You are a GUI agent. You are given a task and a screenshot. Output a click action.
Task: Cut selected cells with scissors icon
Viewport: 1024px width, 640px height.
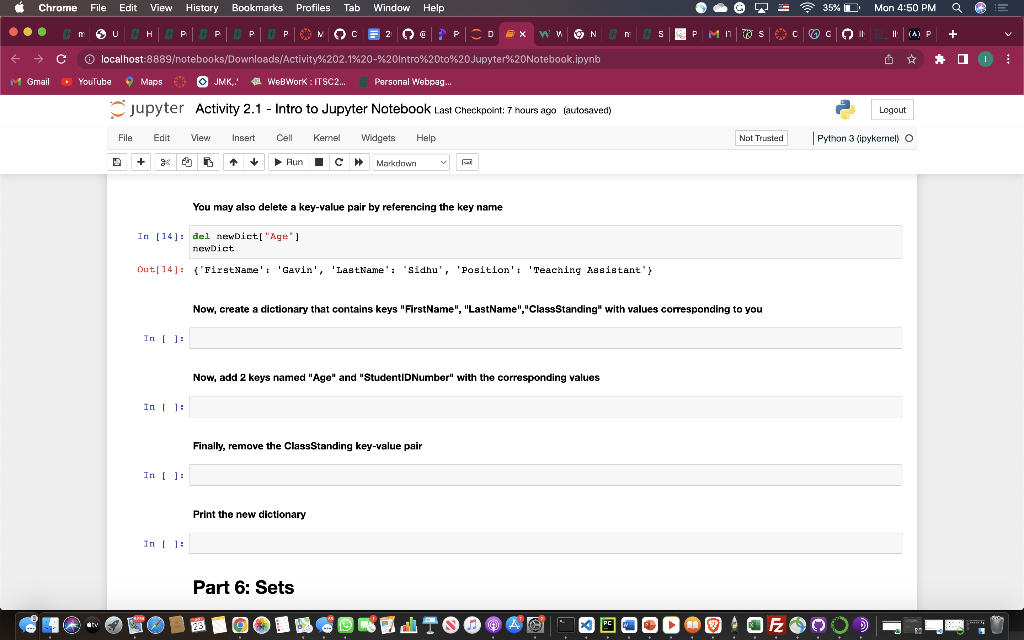tap(165, 162)
